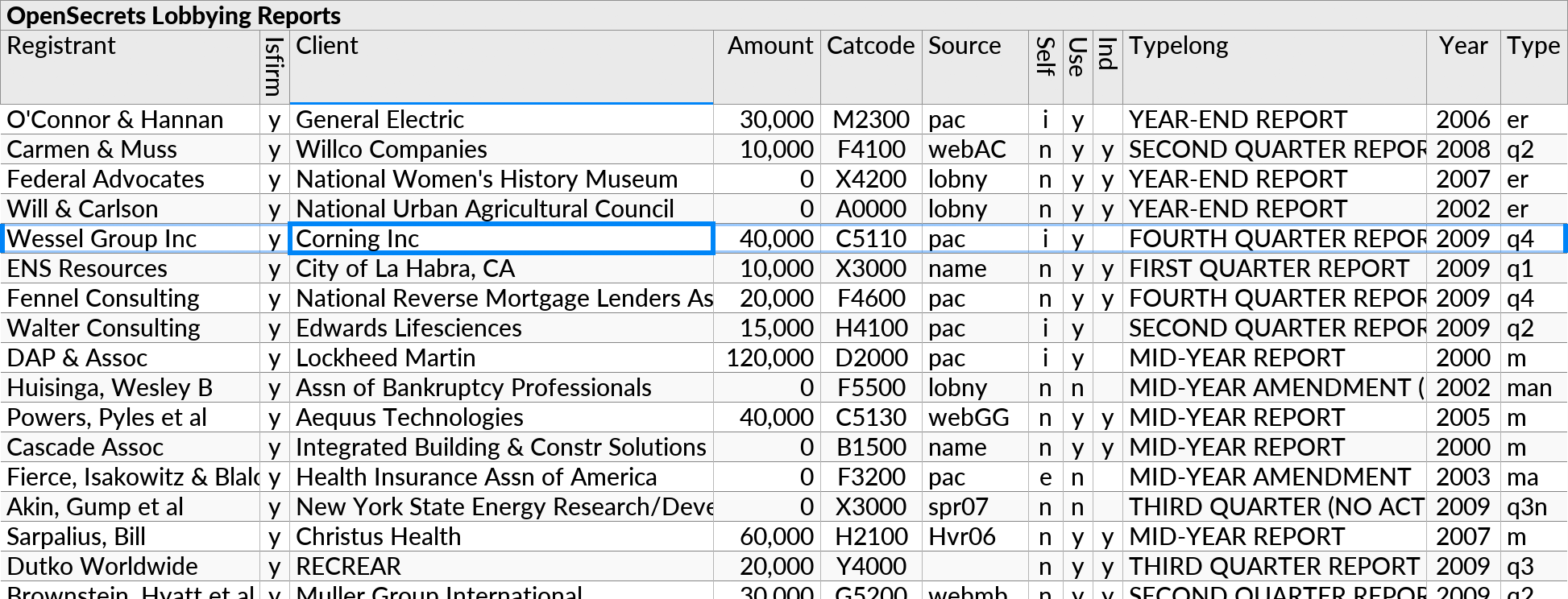Click the OpenSecrets Lobbying Reports title

coord(173,15)
